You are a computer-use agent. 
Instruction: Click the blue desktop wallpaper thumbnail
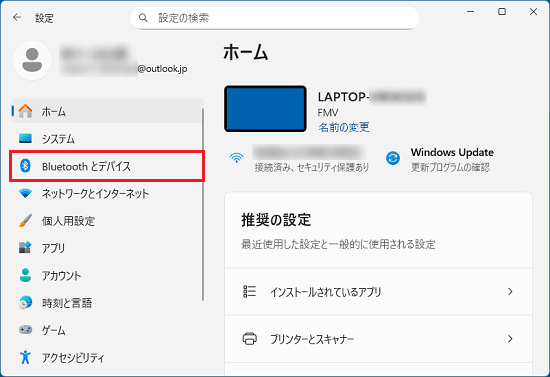pos(265,109)
